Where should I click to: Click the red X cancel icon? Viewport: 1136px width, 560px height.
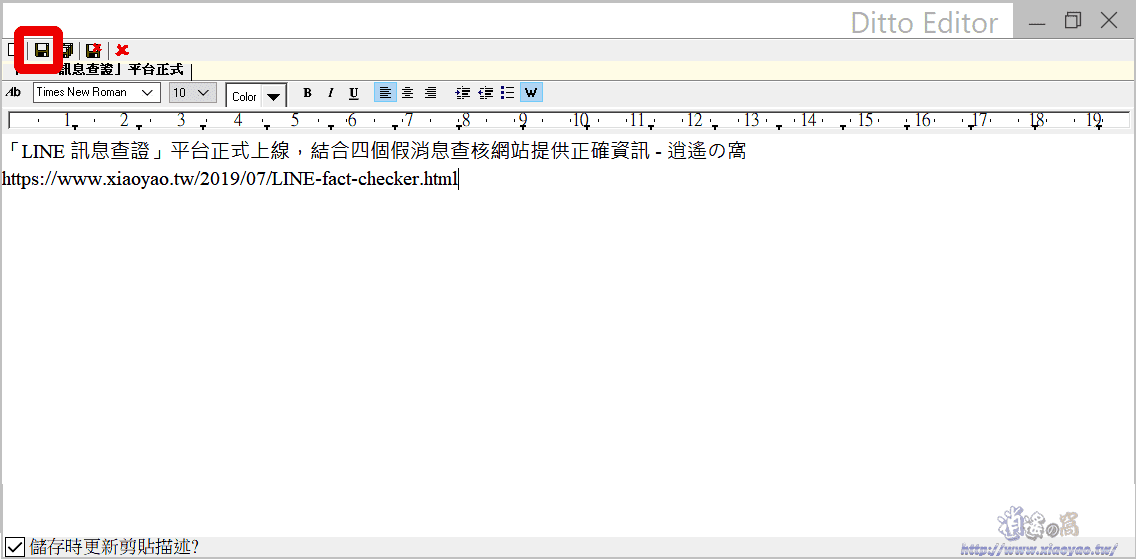(x=122, y=50)
